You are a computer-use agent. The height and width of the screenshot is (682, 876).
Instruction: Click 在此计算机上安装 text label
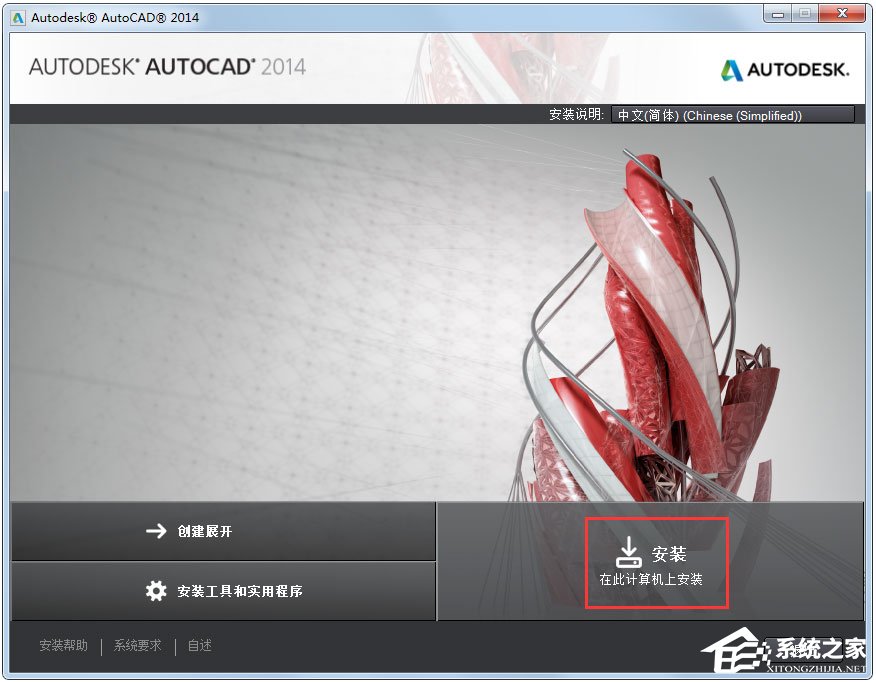tap(656, 578)
